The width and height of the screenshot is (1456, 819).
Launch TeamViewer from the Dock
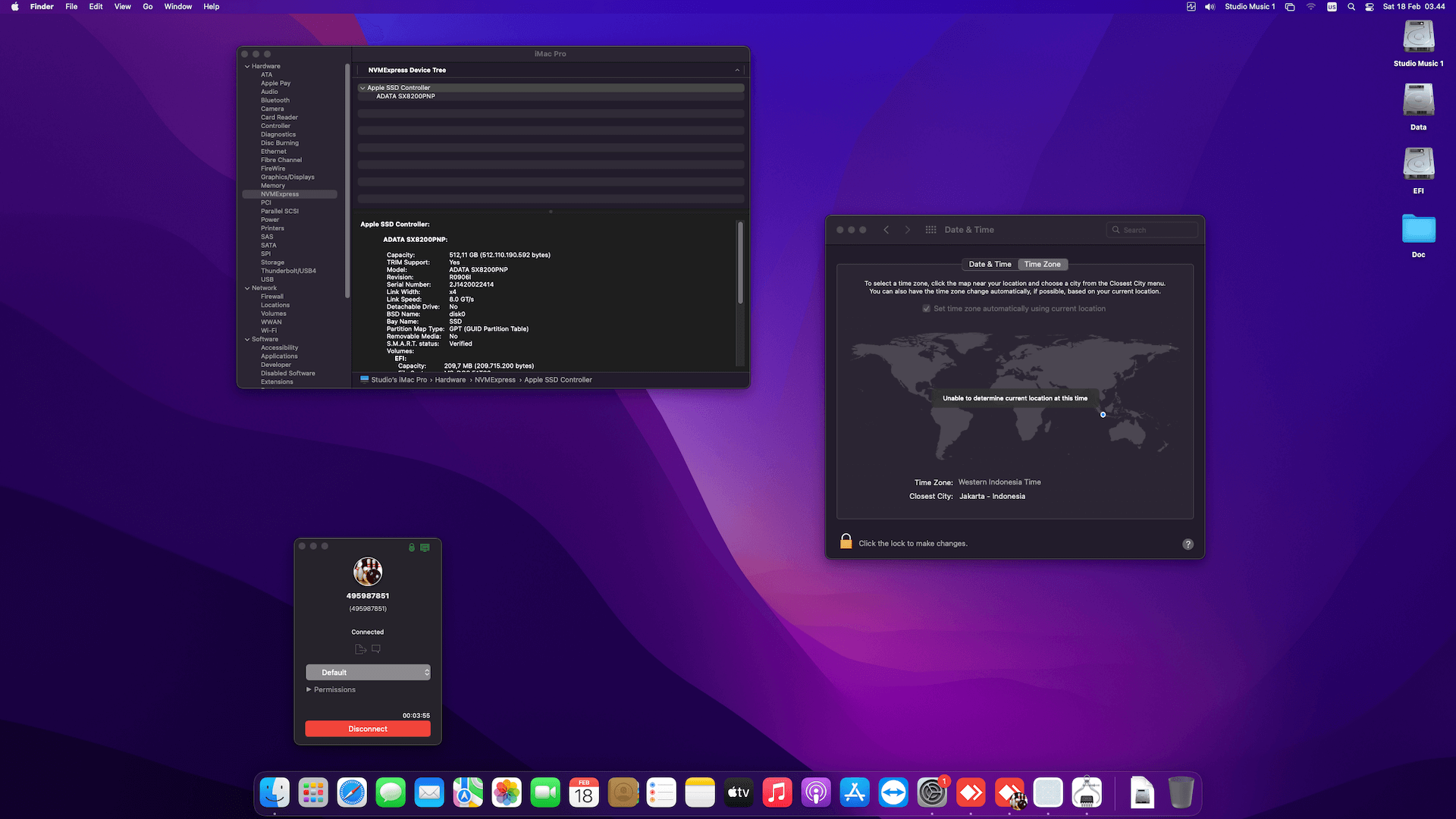pyautogui.click(x=893, y=793)
